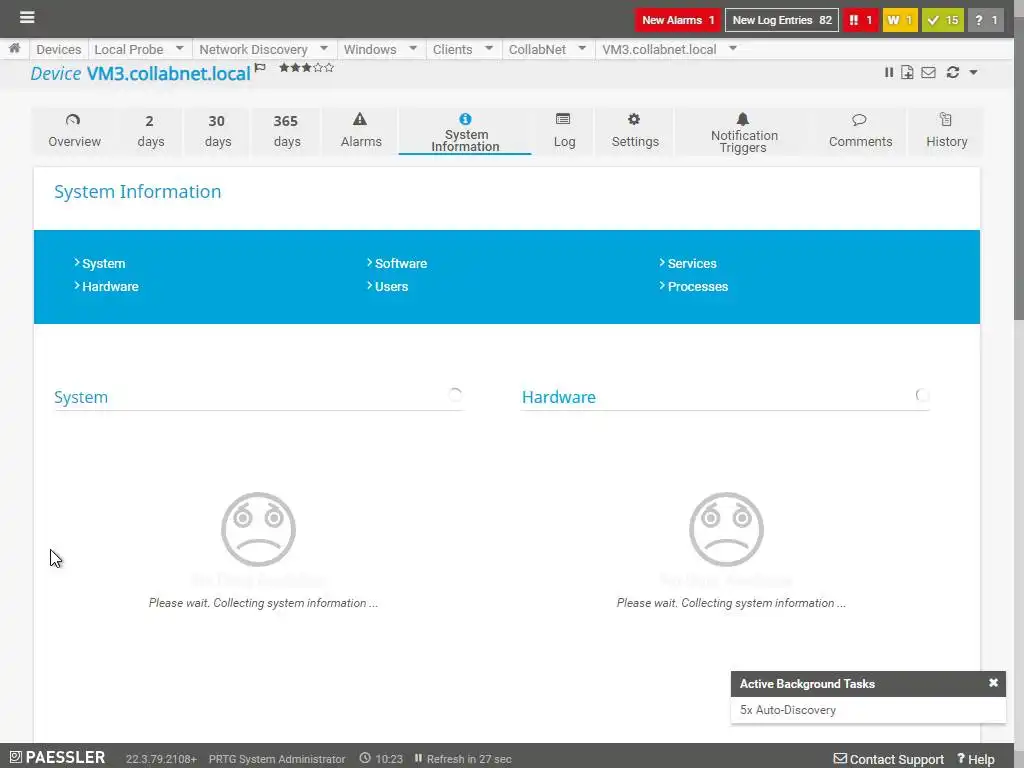
Task: Go to the home icon in breadcrumb
Action: point(14,48)
